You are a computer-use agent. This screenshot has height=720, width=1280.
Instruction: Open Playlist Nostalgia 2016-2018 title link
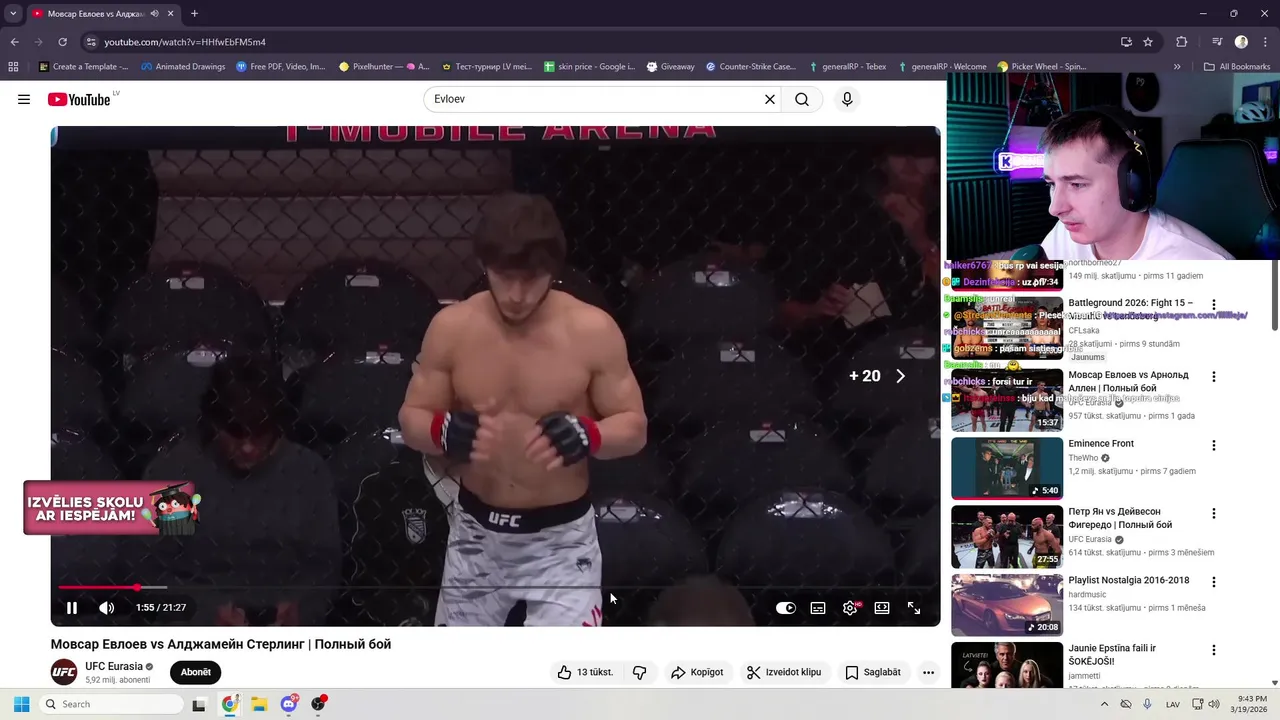[x=1128, y=580]
